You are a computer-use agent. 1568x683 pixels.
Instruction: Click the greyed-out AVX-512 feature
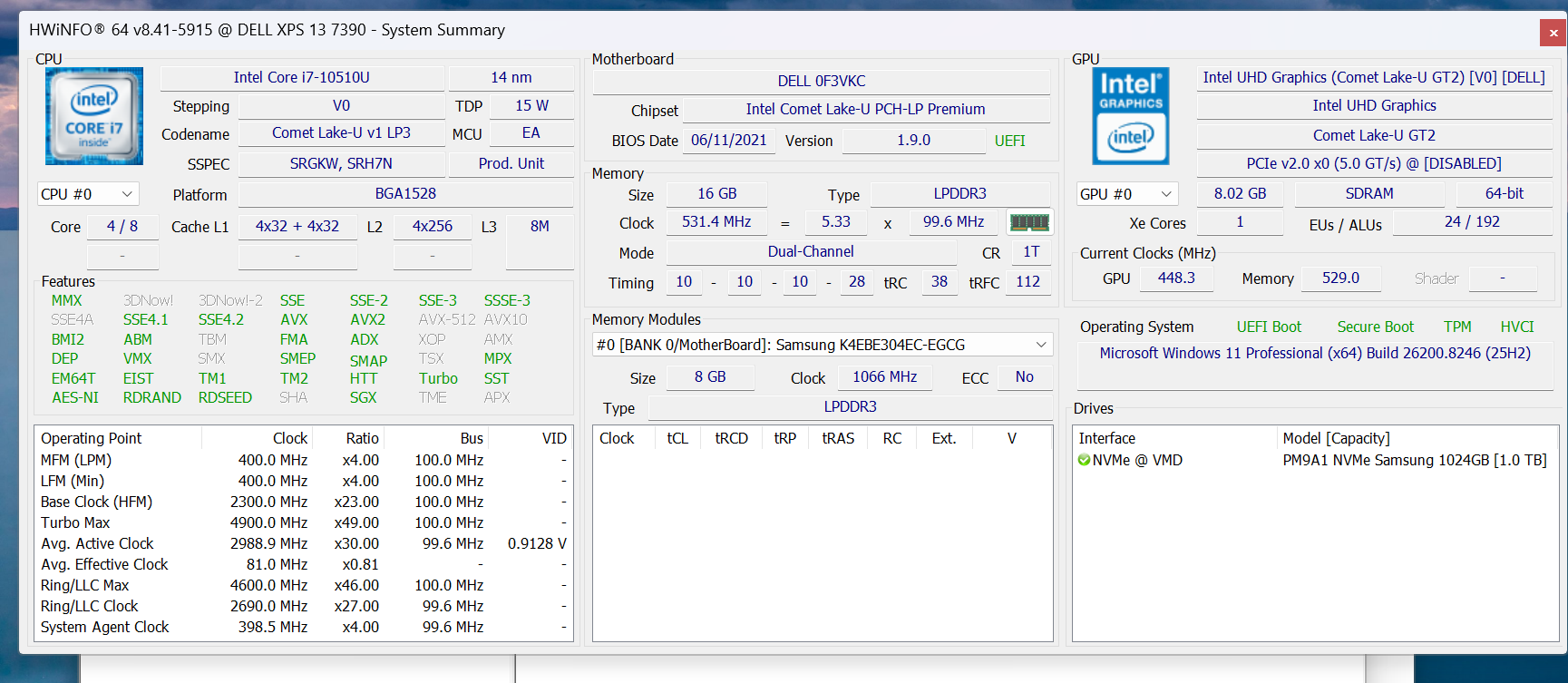click(447, 319)
